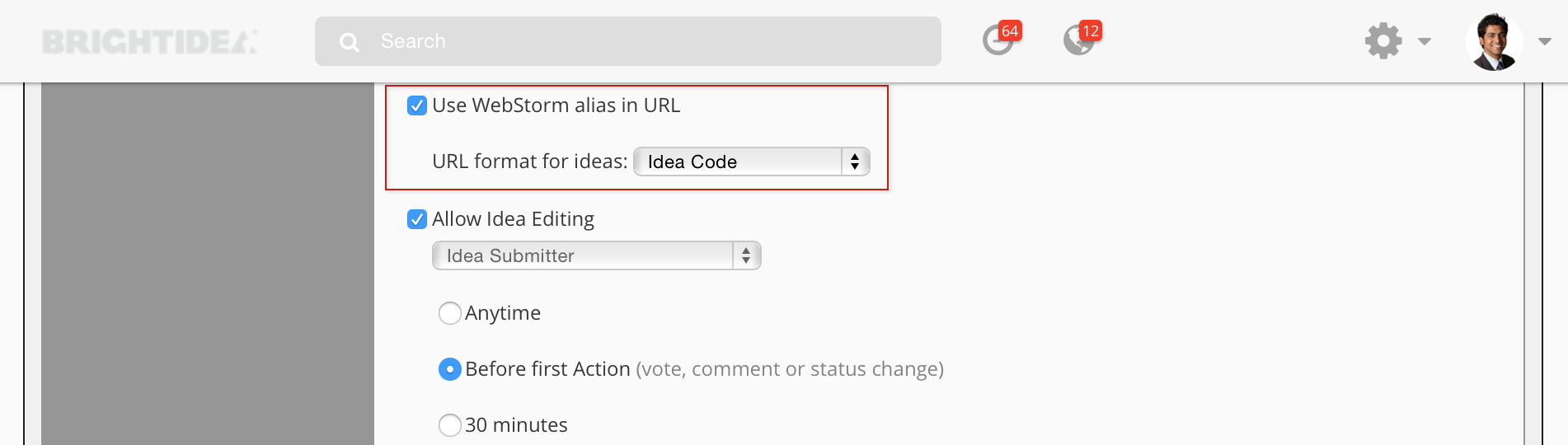Click the Allow Idea Editing label text
This screenshot has width=1568, height=445.
pos(513,219)
